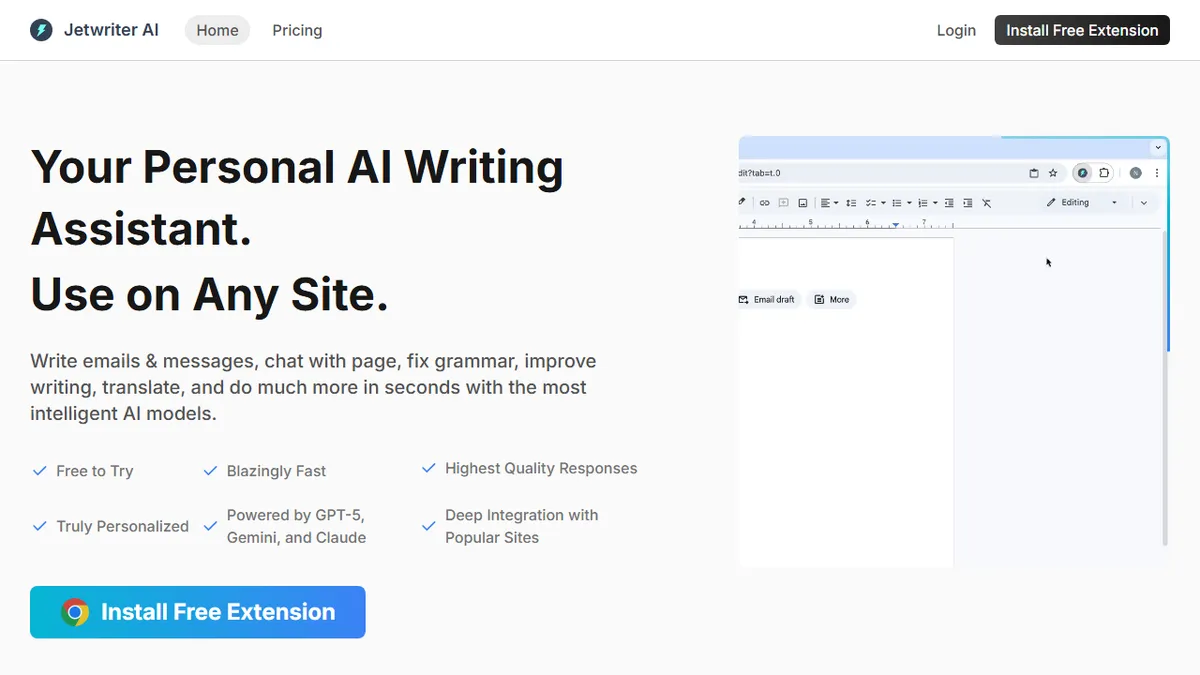Expand the align dropdown arrow in demo toolbar
Image resolution: width=1200 pixels, height=675 pixels.
[836, 203]
